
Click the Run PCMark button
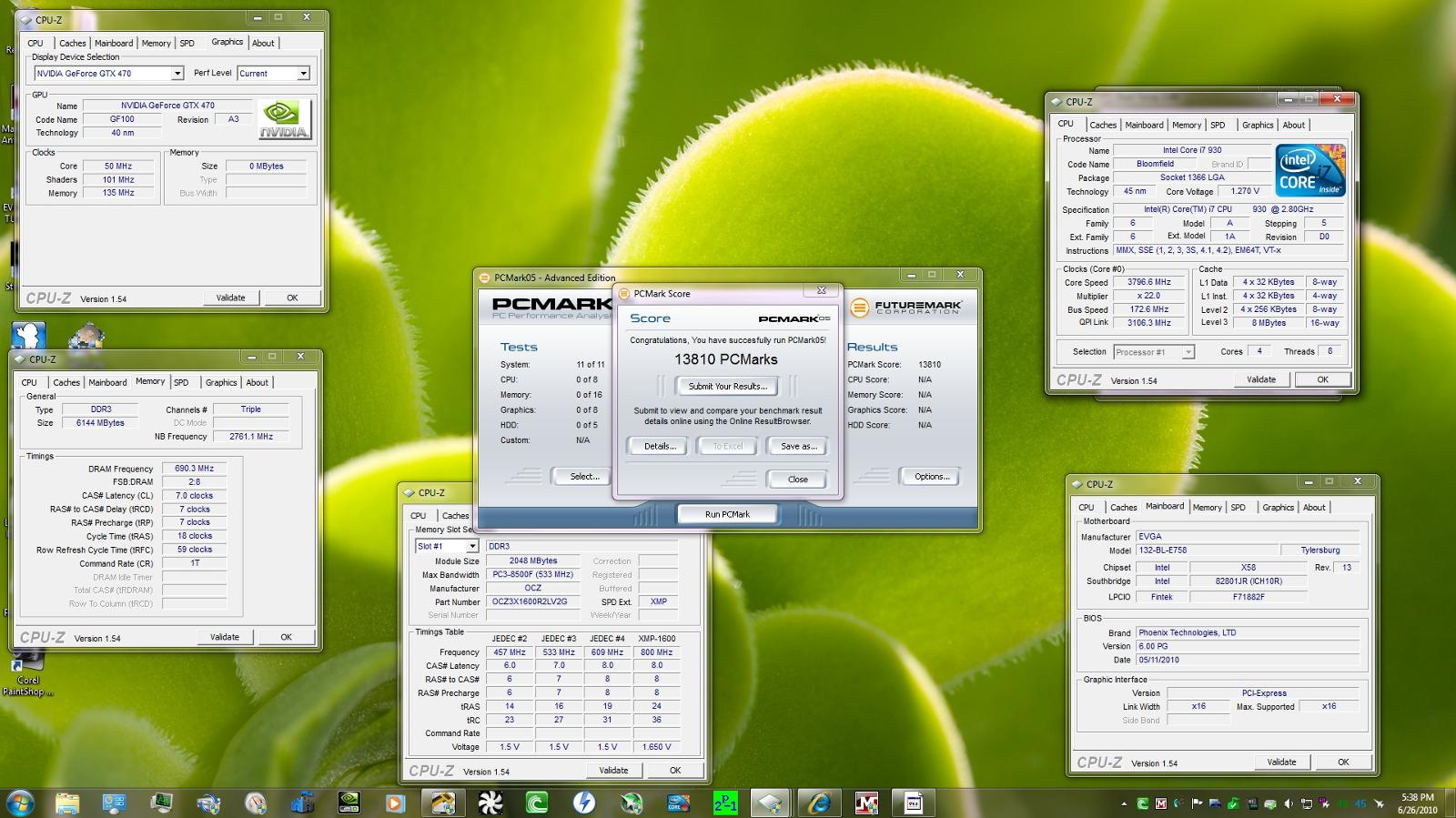point(727,514)
